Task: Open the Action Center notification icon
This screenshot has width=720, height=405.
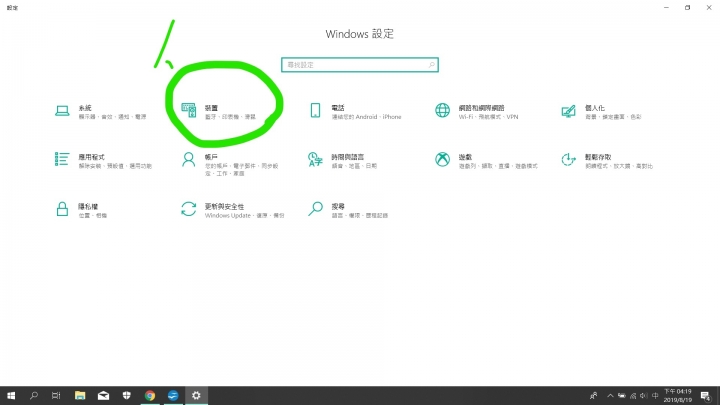Action: click(x=706, y=395)
